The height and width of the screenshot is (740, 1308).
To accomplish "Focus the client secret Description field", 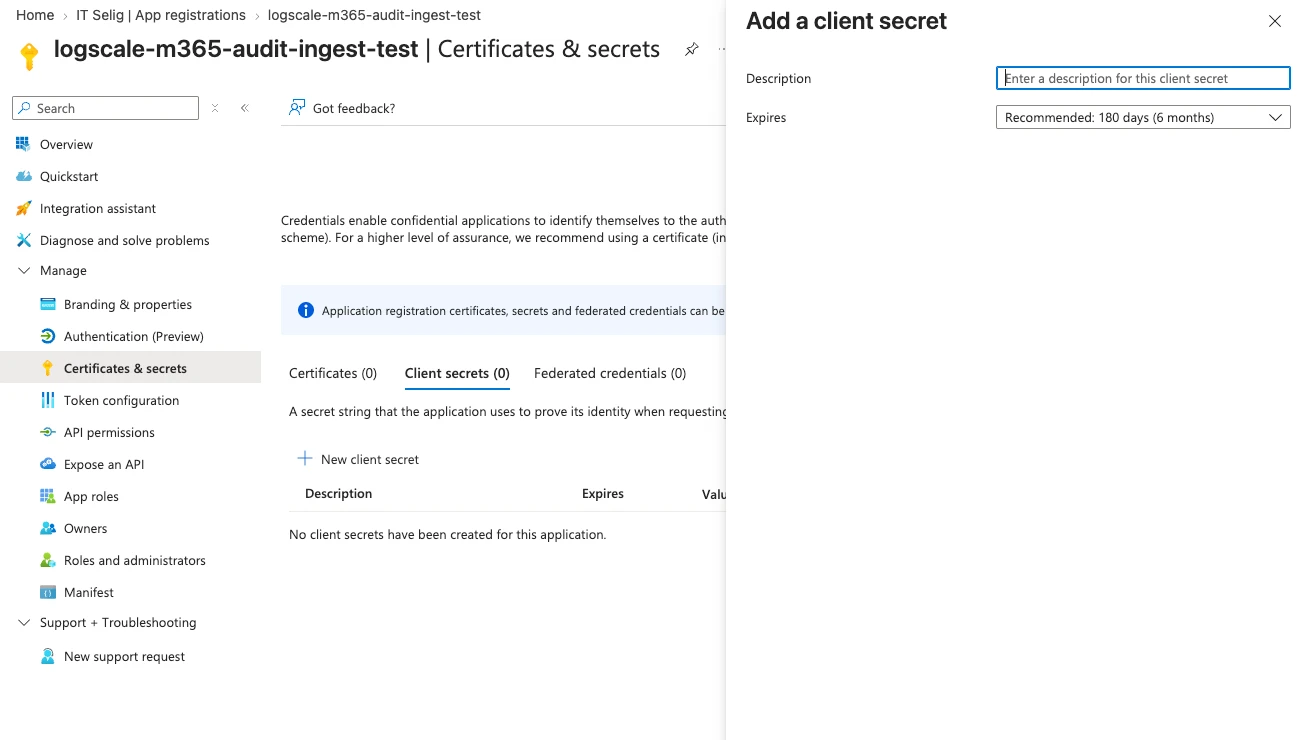I will tap(1143, 78).
